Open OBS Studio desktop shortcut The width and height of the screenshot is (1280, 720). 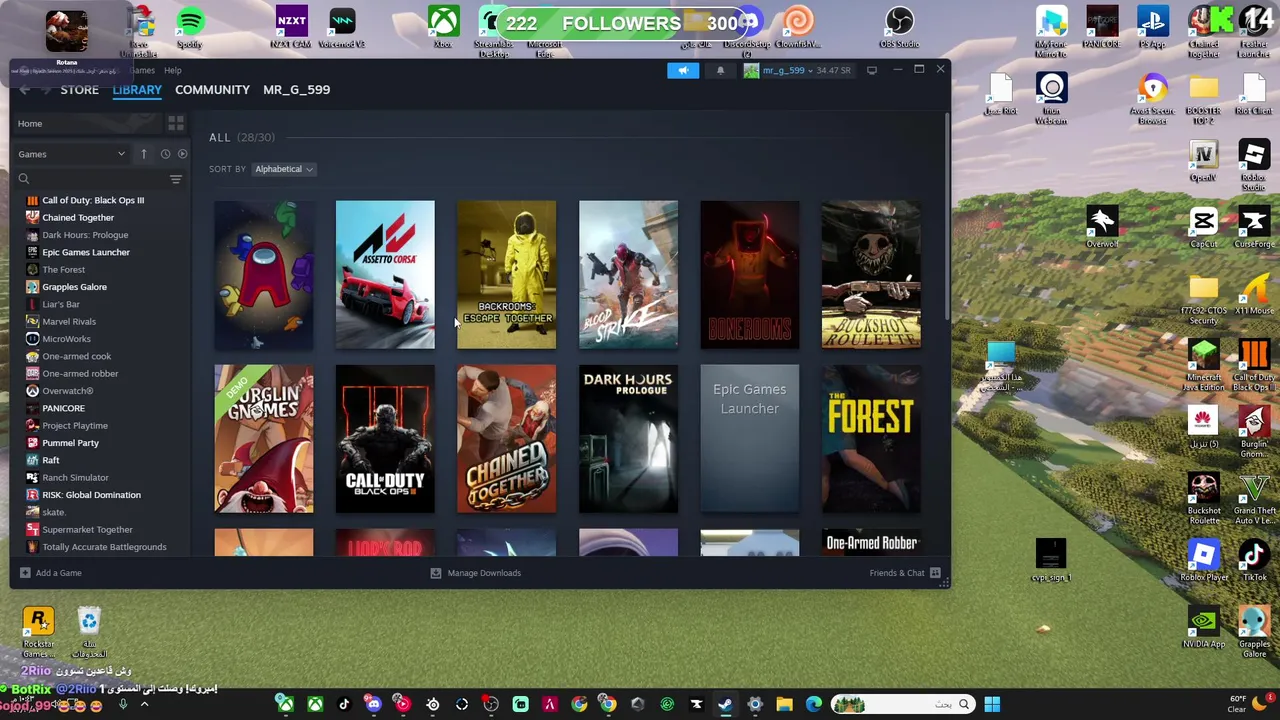(899, 27)
